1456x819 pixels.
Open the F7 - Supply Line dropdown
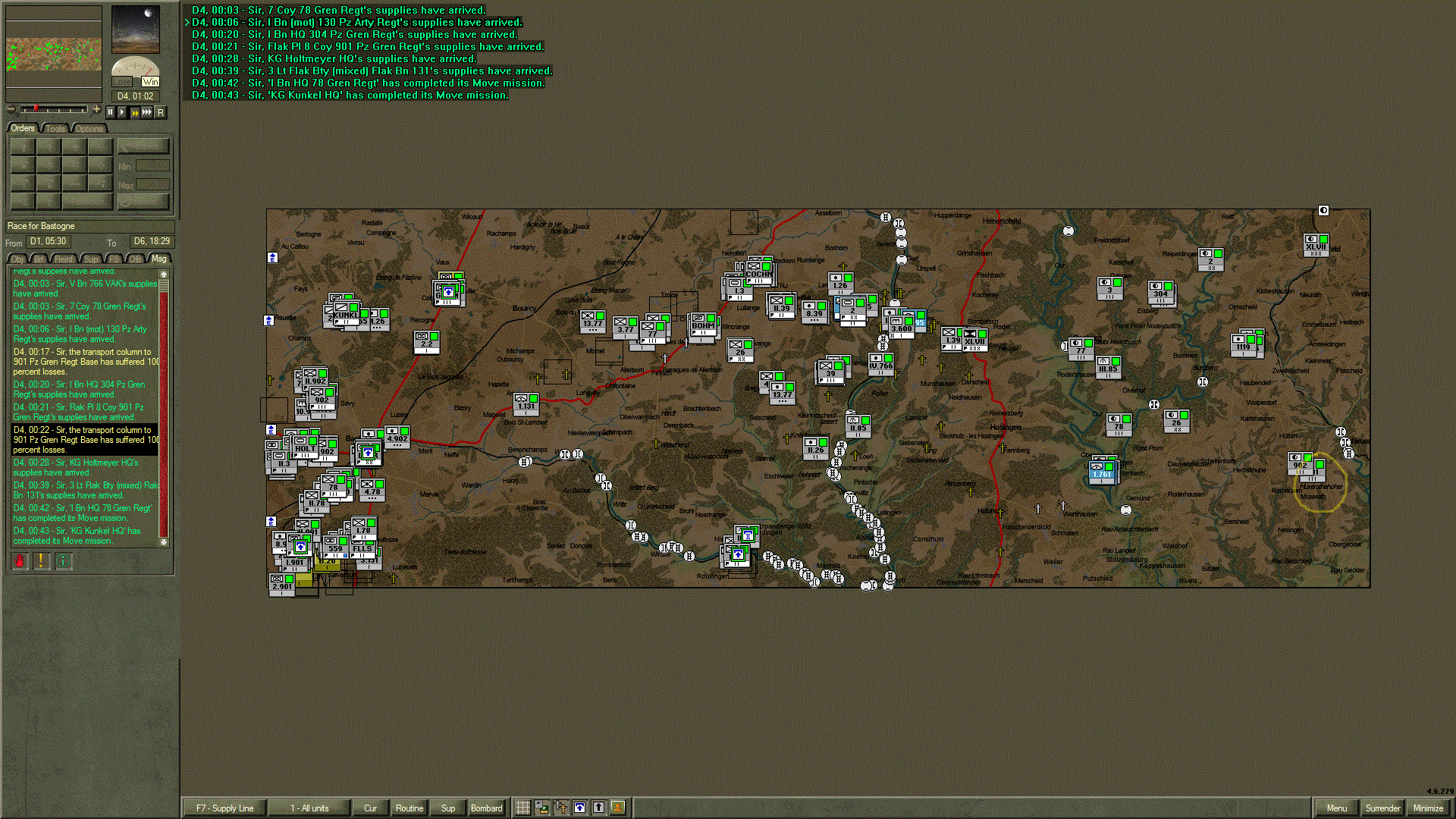pyautogui.click(x=224, y=808)
